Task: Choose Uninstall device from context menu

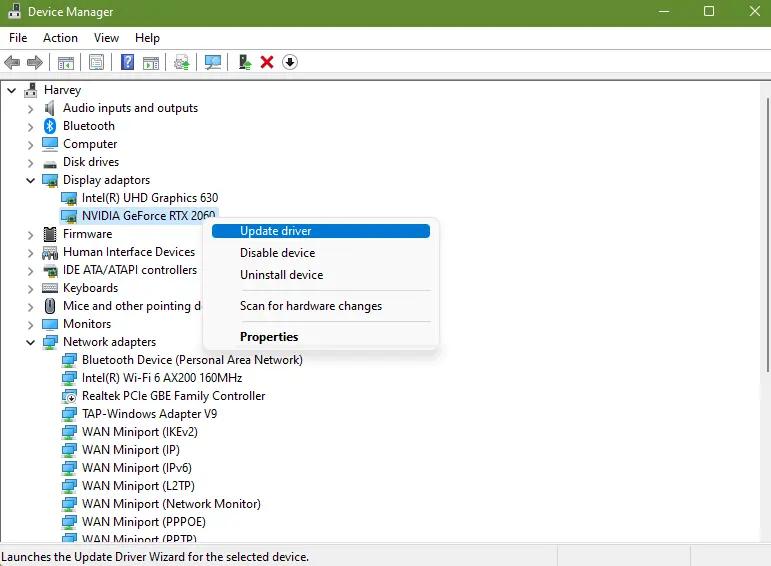Action: coord(281,275)
